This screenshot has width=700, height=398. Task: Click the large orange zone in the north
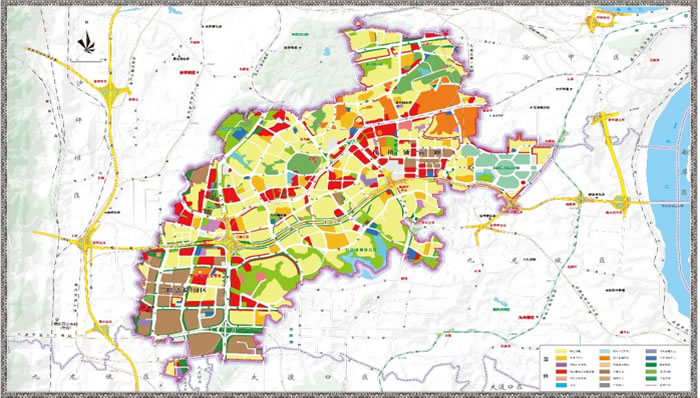pyautogui.click(x=436, y=99)
